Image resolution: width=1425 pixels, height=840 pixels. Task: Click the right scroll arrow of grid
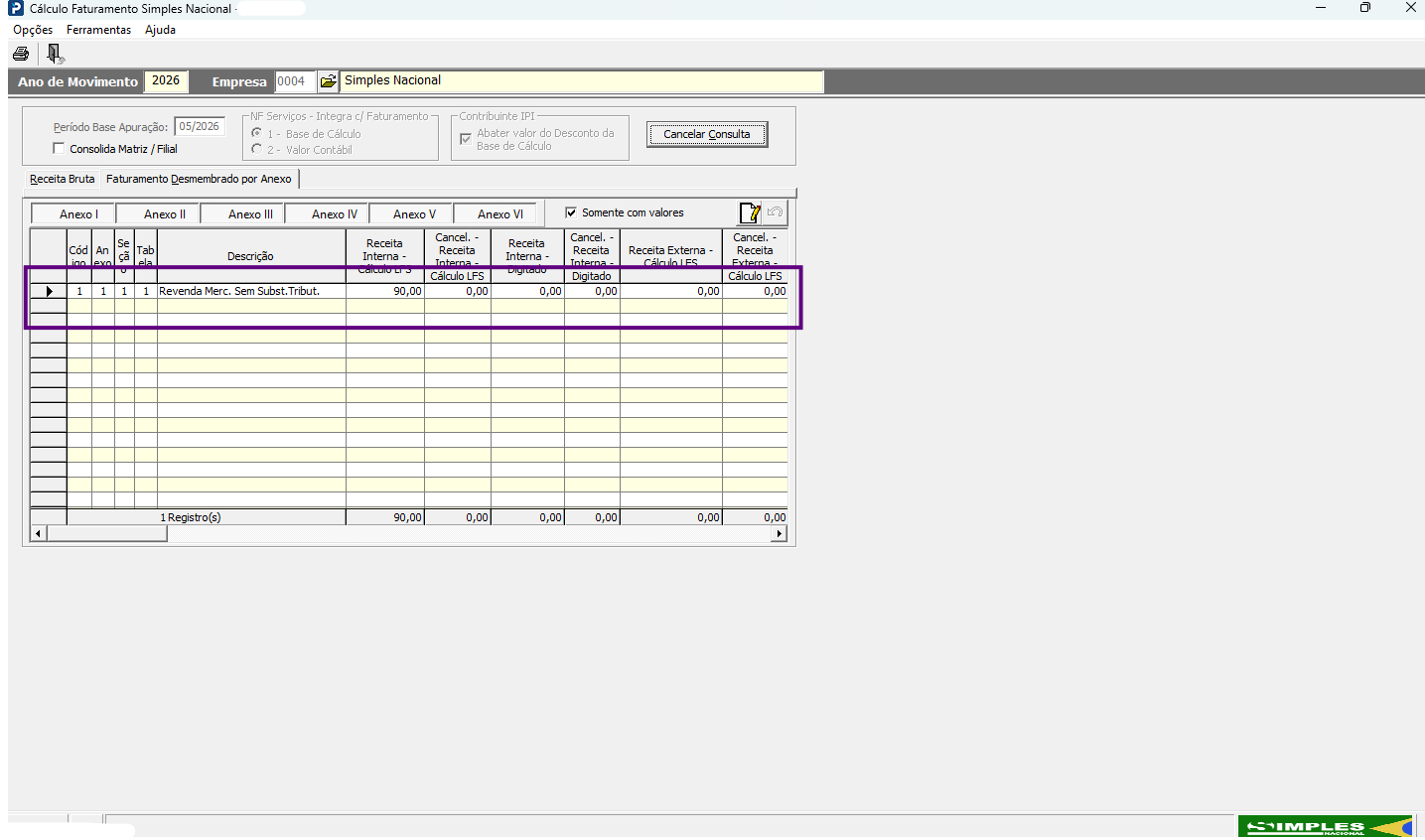click(780, 534)
